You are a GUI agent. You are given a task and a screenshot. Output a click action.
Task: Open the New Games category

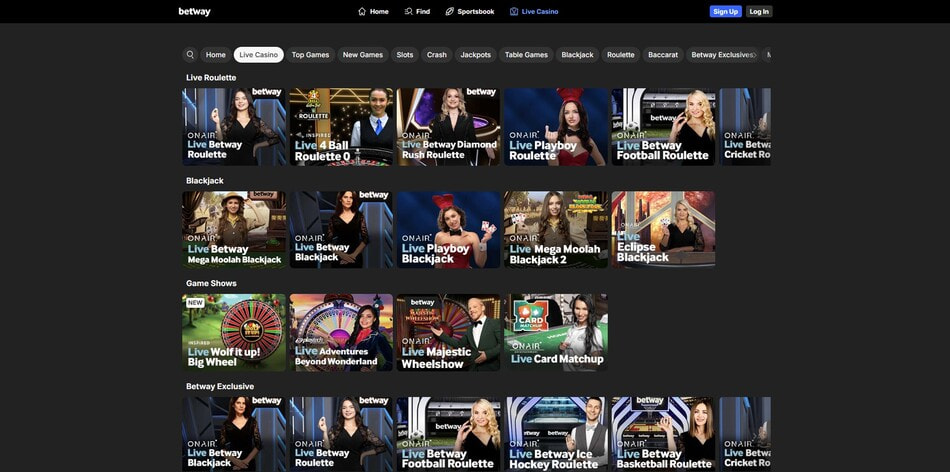click(x=362, y=55)
